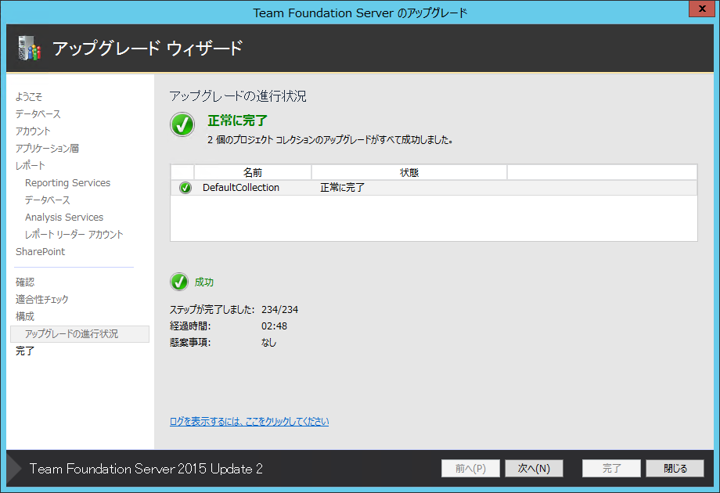Go to the SharePoint step
This screenshot has width=720, height=493.
(40, 251)
